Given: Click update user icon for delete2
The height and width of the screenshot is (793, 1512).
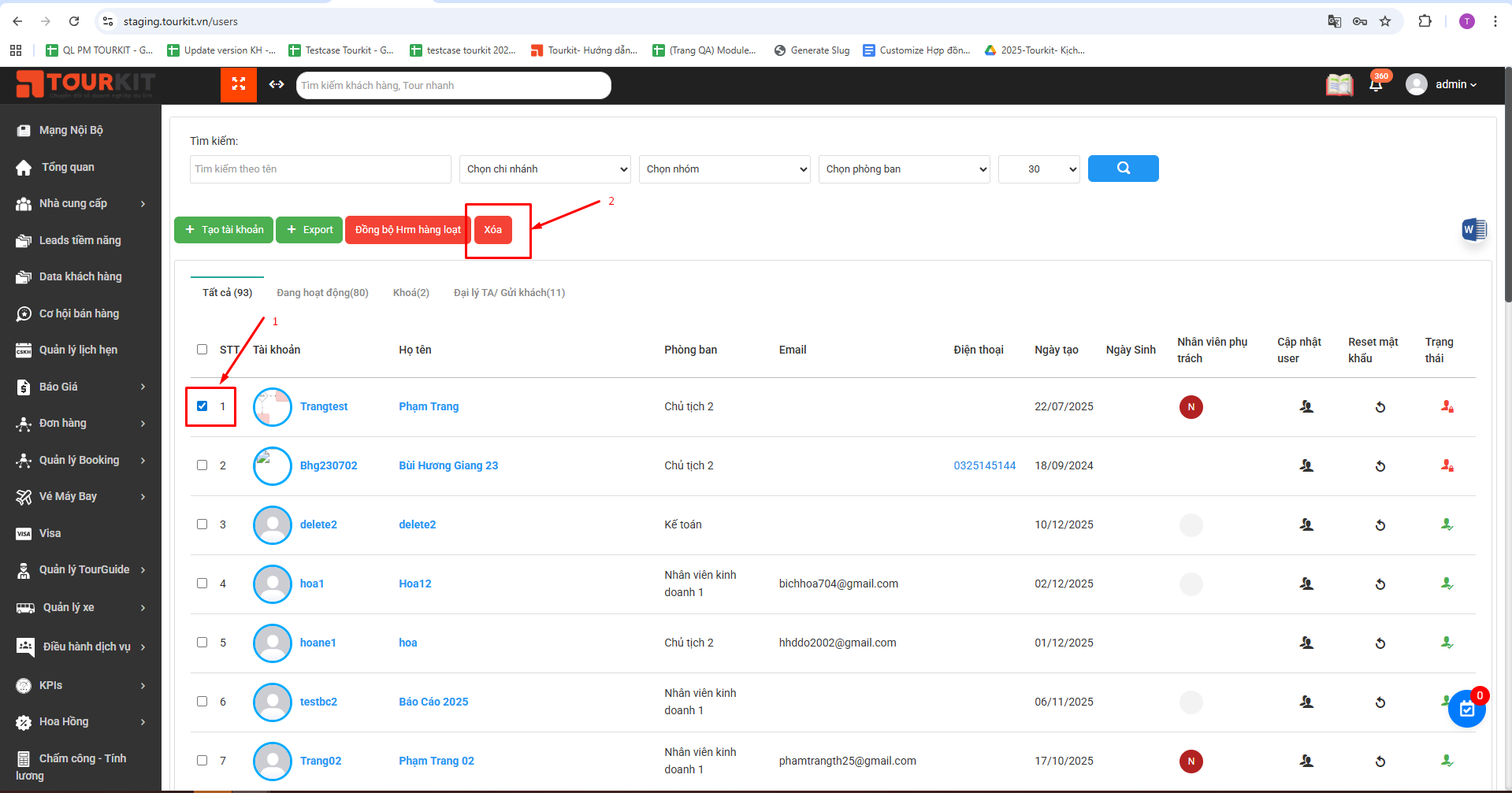Looking at the screenshot, I should pyautogui.click(x=1306, y=525).
